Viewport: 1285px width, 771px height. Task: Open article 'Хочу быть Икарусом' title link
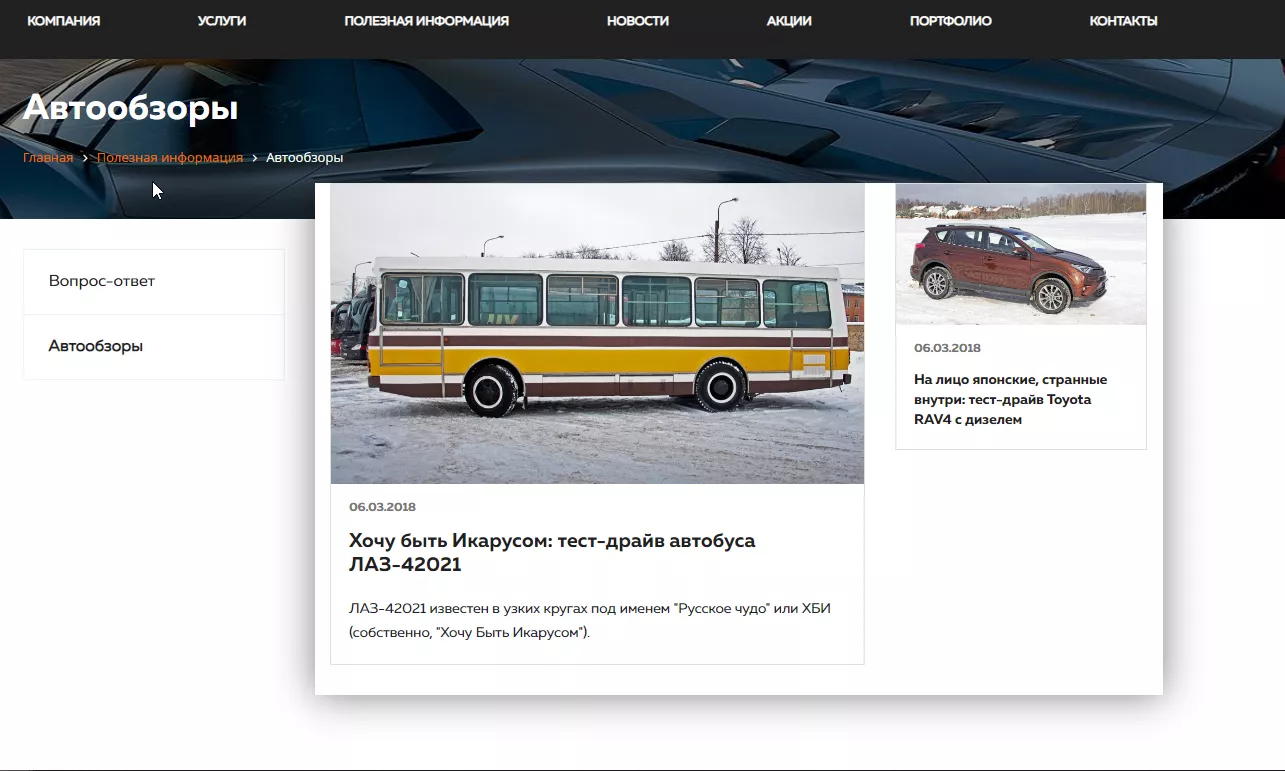pos(552,553)
